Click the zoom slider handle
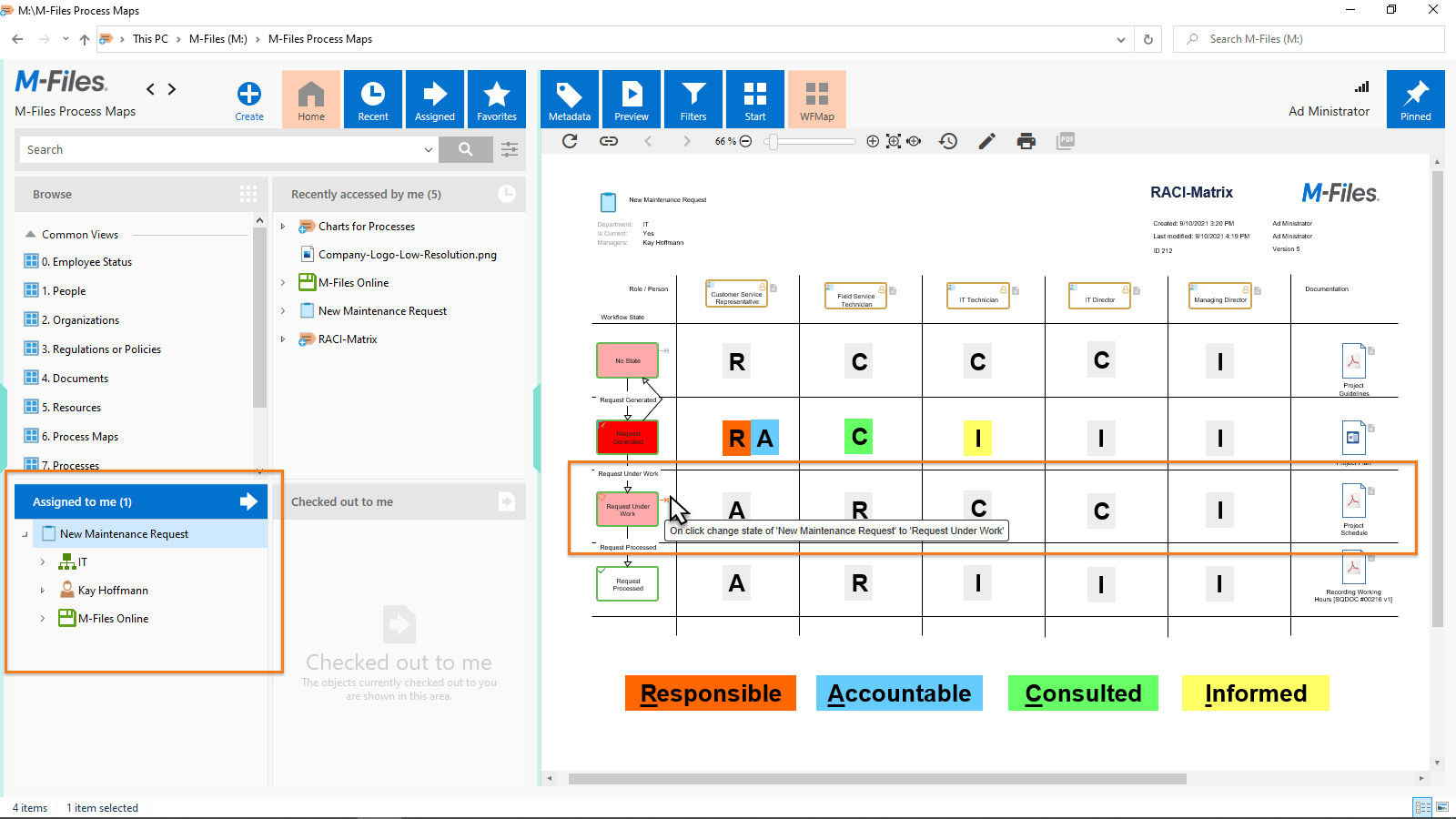 [772, 141]
